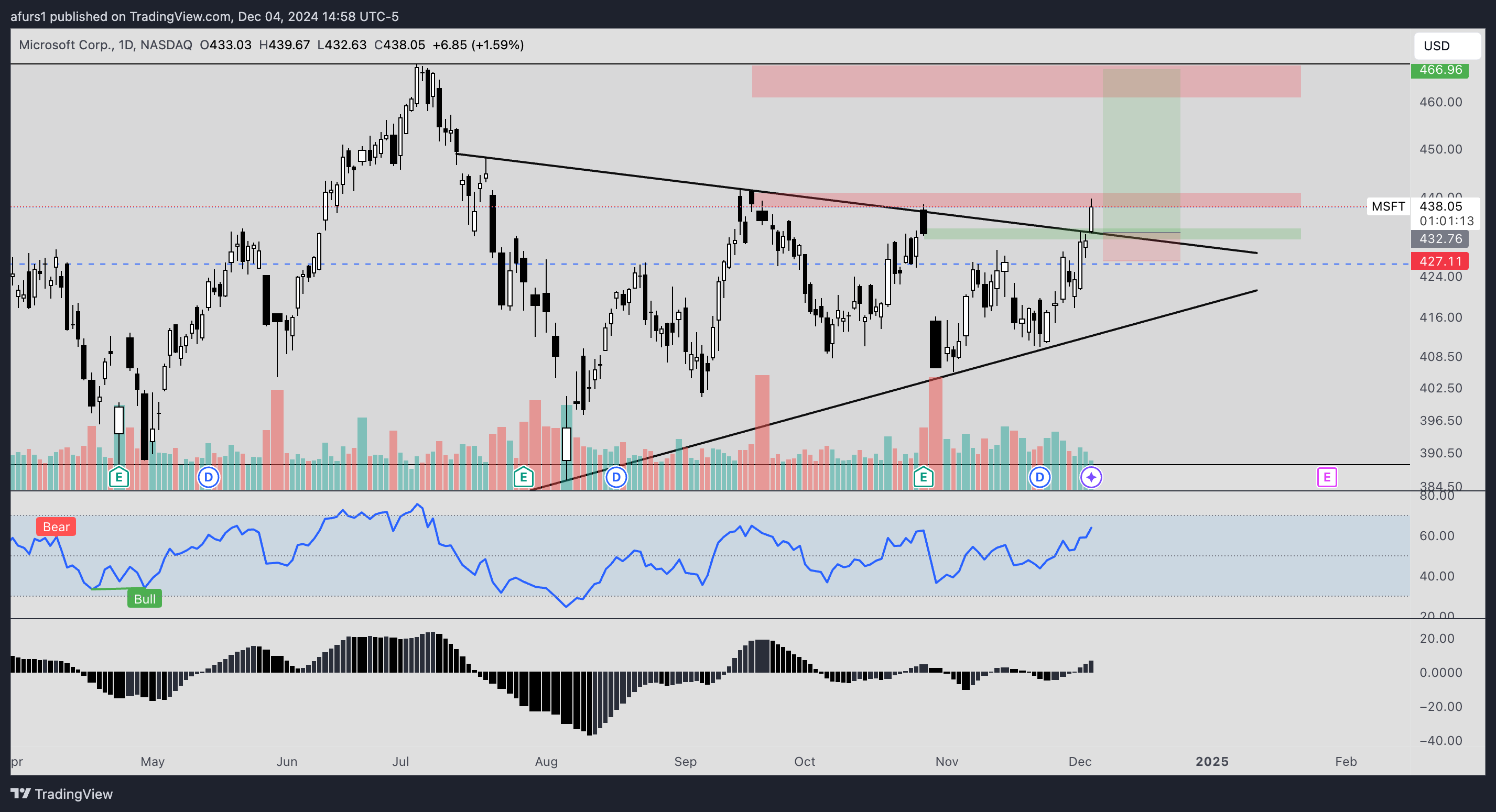Click the late-April green E earnings marker
Image resolution: width=1496 pixels, height=812 pixels.
118,477
